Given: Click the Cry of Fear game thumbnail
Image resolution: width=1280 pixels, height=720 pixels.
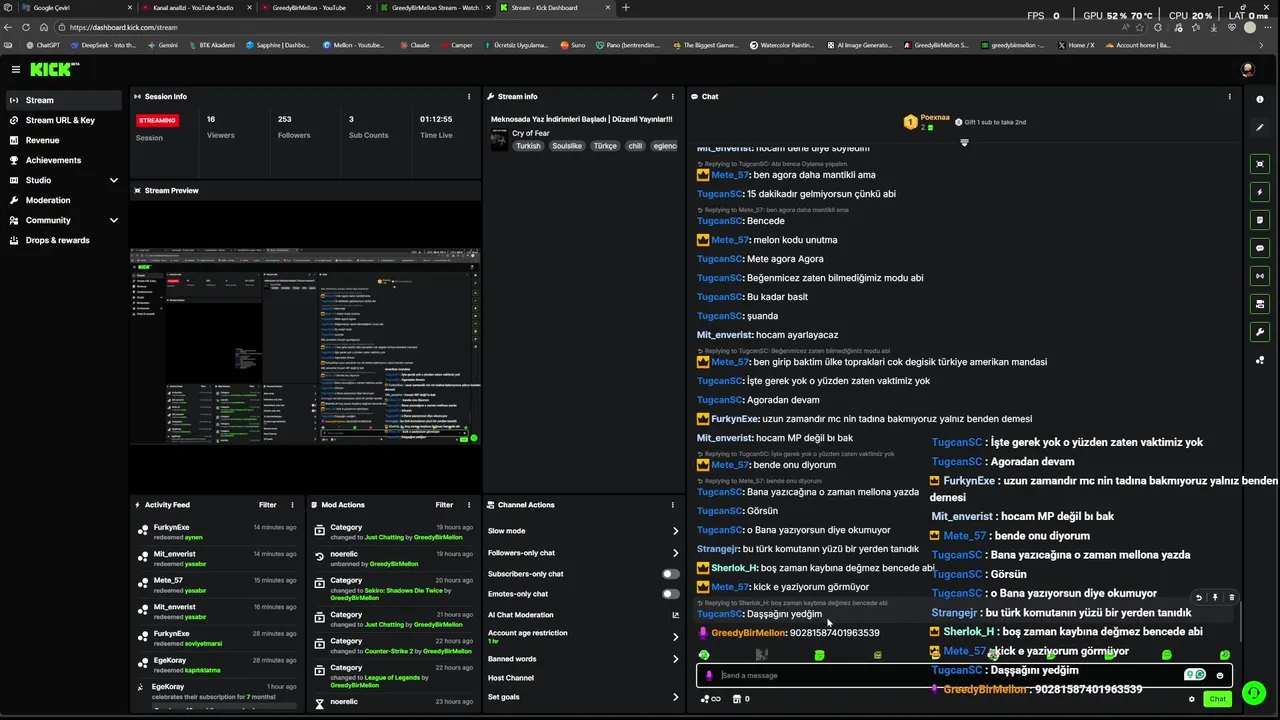Looking at the screenshot, I should [499, 140].
